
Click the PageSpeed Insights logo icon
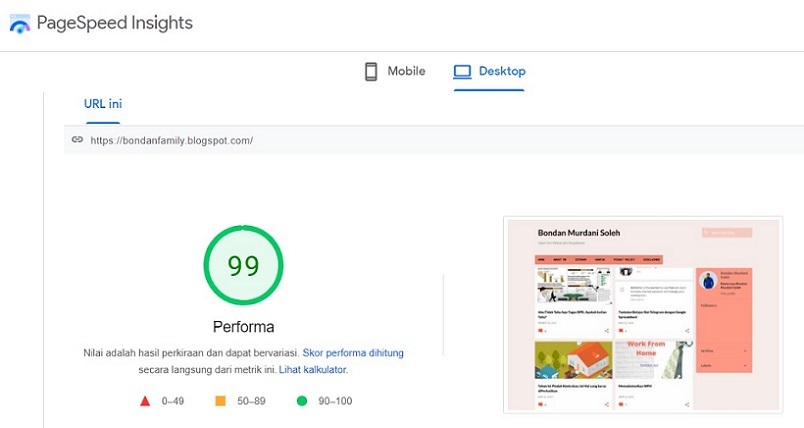pyautogui.click(x=19, y=24)
